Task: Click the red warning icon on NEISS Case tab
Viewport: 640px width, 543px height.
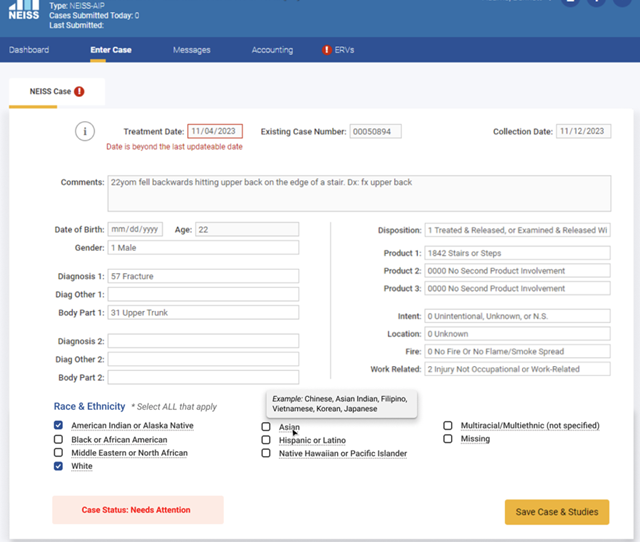Action: [x=80, y=92]
